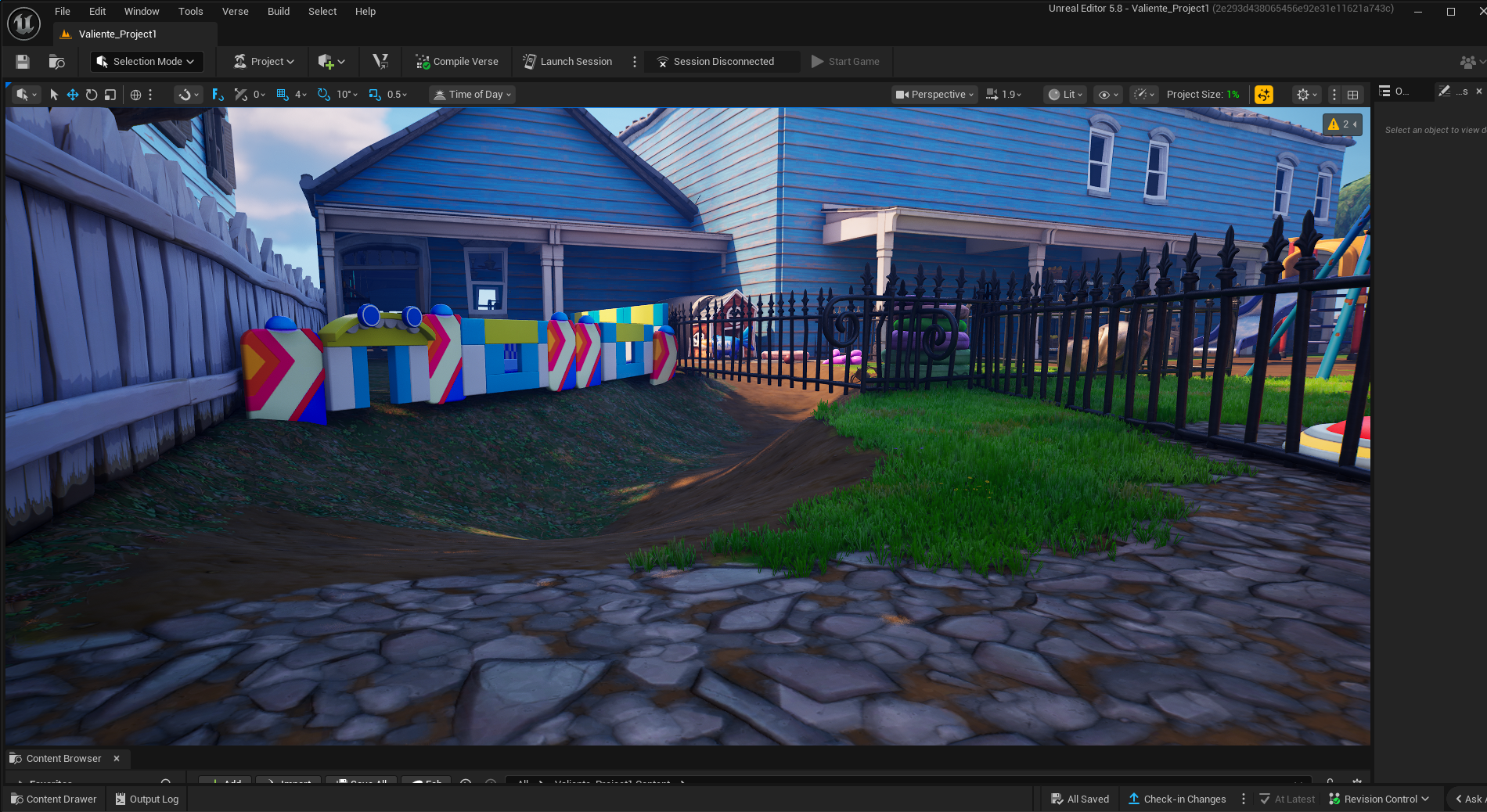Toggle the world coordinate system globe
1487x812 pixels.
click(136, 95)
